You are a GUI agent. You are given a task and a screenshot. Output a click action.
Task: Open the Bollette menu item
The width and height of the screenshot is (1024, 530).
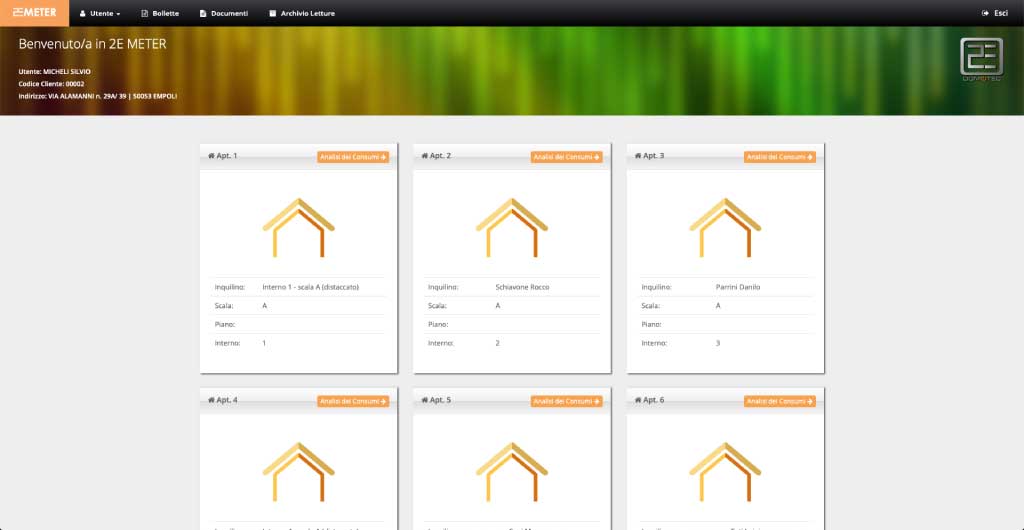tap(160, 13)
